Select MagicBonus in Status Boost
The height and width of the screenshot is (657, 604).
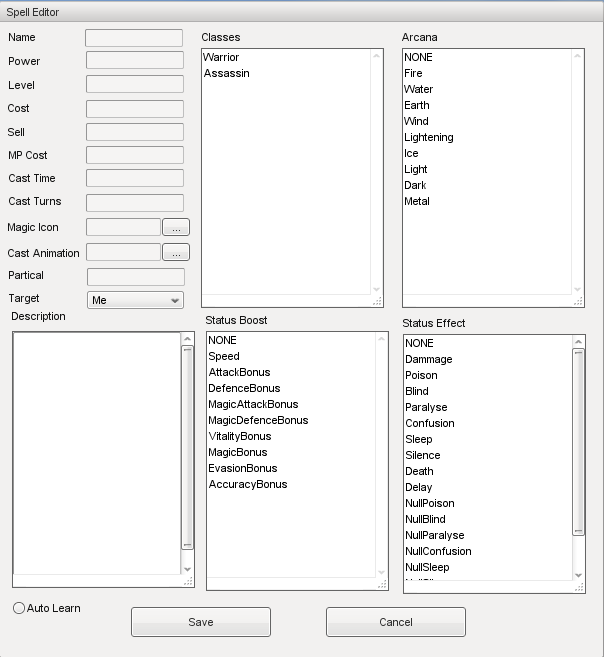click(x=292, y=452)
